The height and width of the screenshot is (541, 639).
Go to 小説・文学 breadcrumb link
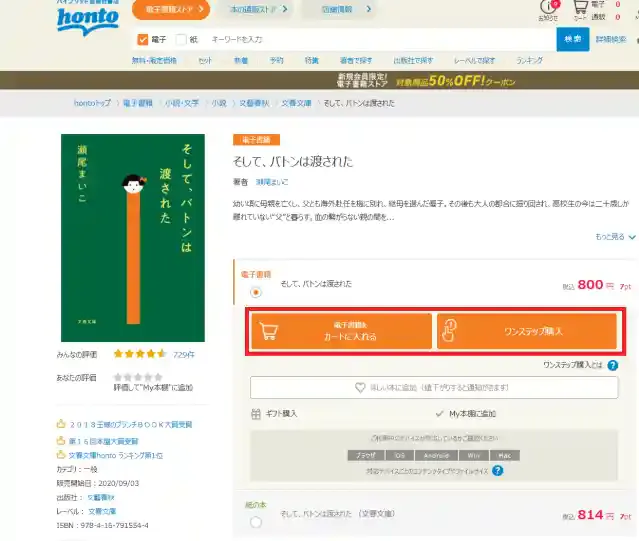tap(182, 103)
